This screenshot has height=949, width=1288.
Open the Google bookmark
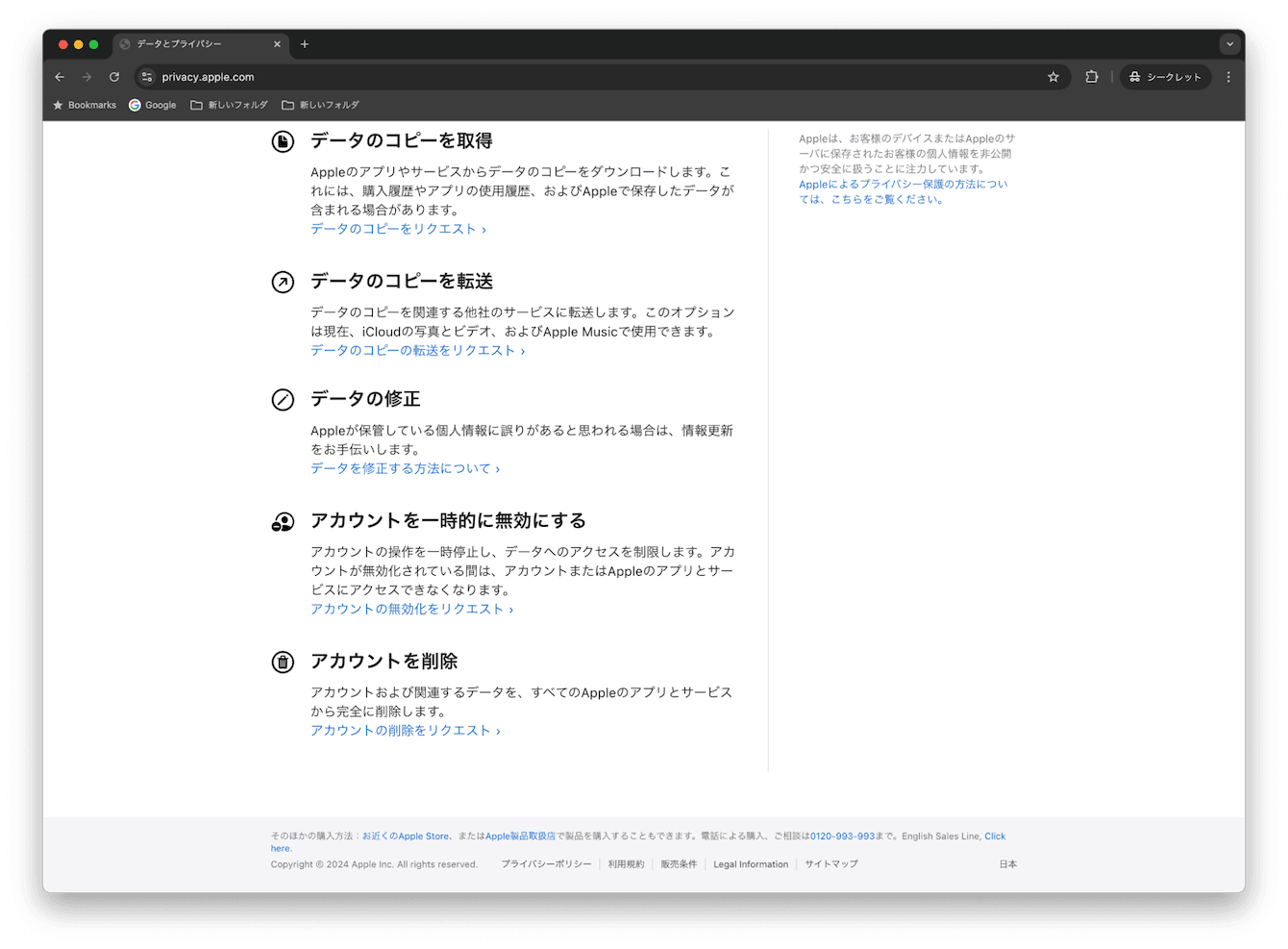click(x=153, y=105)
